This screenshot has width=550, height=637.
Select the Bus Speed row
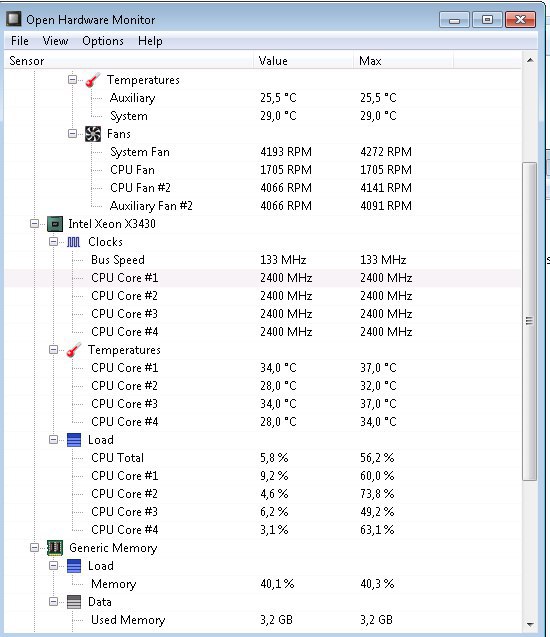263,260
